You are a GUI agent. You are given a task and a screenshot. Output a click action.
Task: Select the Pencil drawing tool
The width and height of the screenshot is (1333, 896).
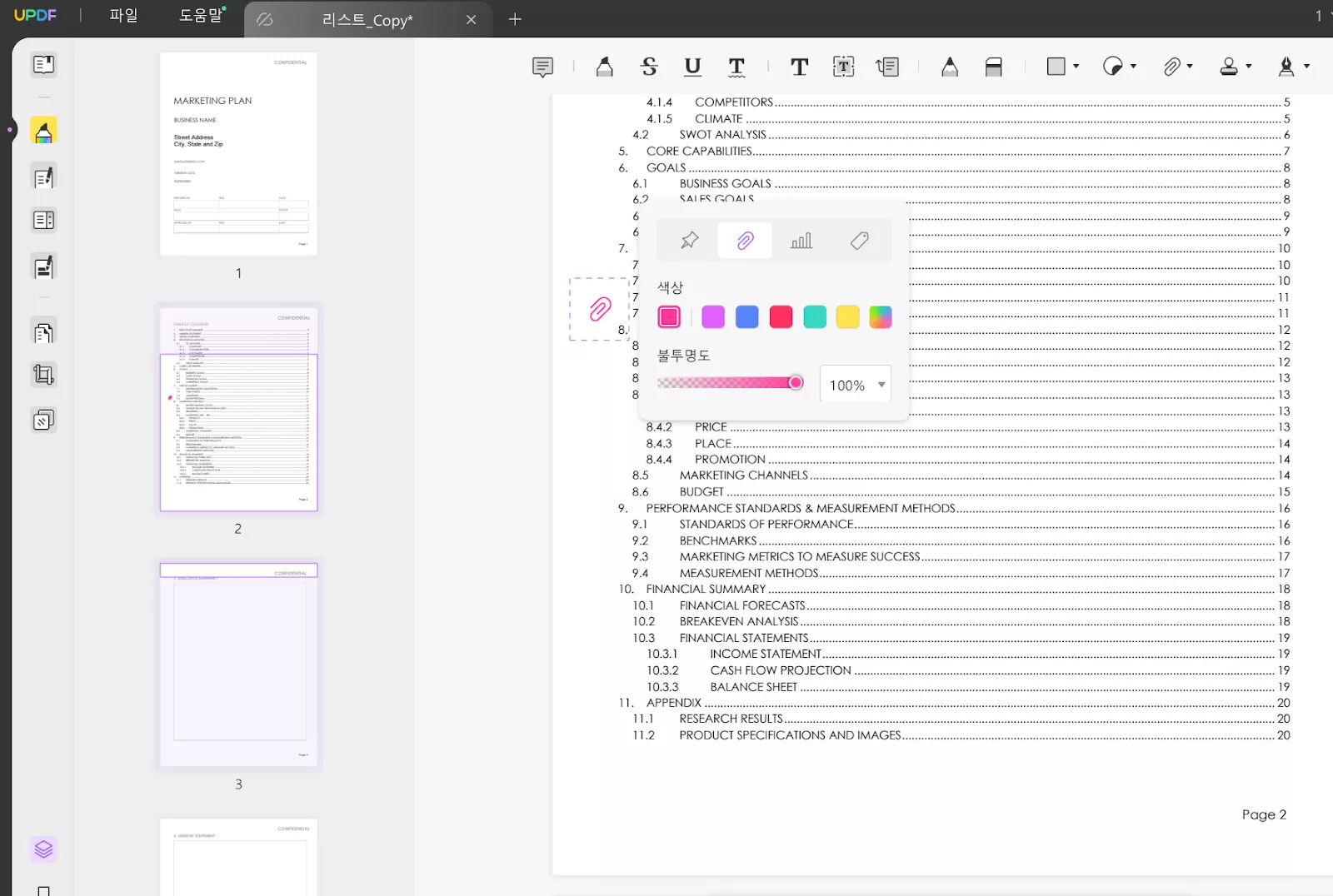(950, 67)
